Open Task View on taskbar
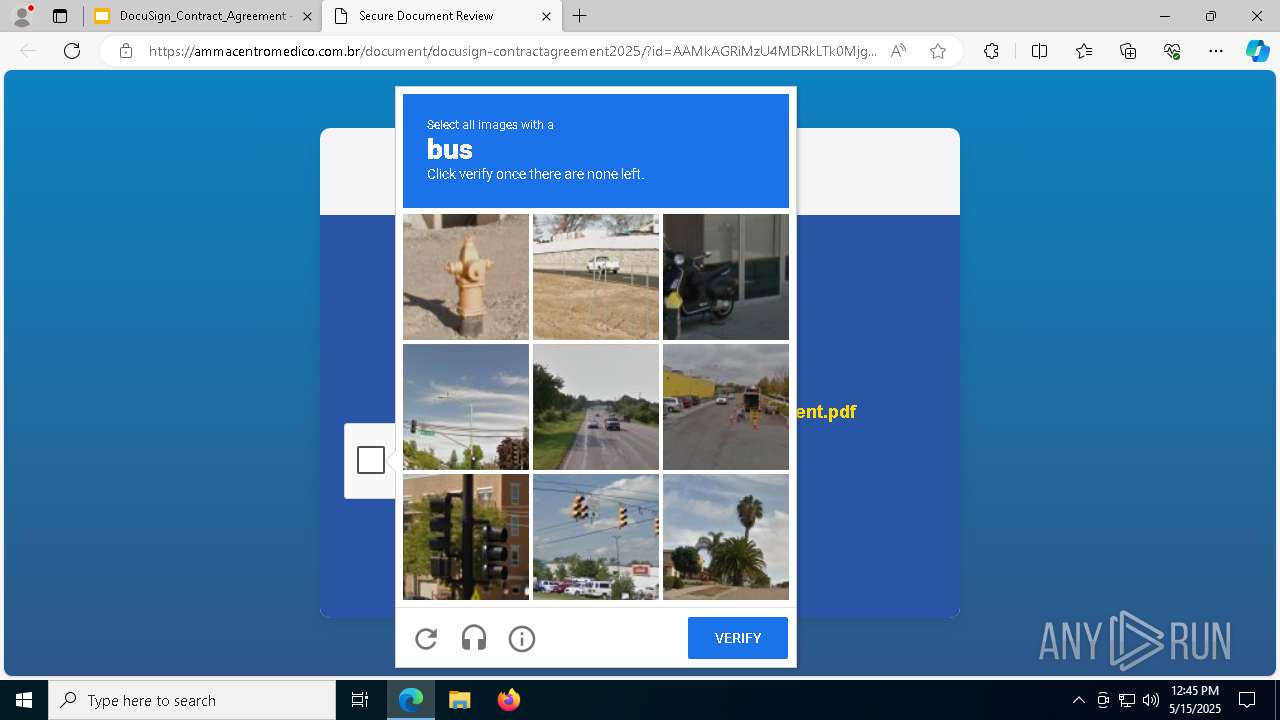The image size is (1280, 720). pos(360,700)
